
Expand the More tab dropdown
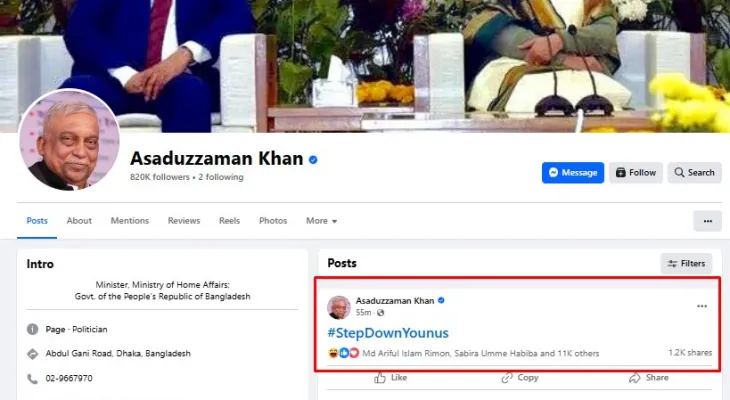point(321,221)
